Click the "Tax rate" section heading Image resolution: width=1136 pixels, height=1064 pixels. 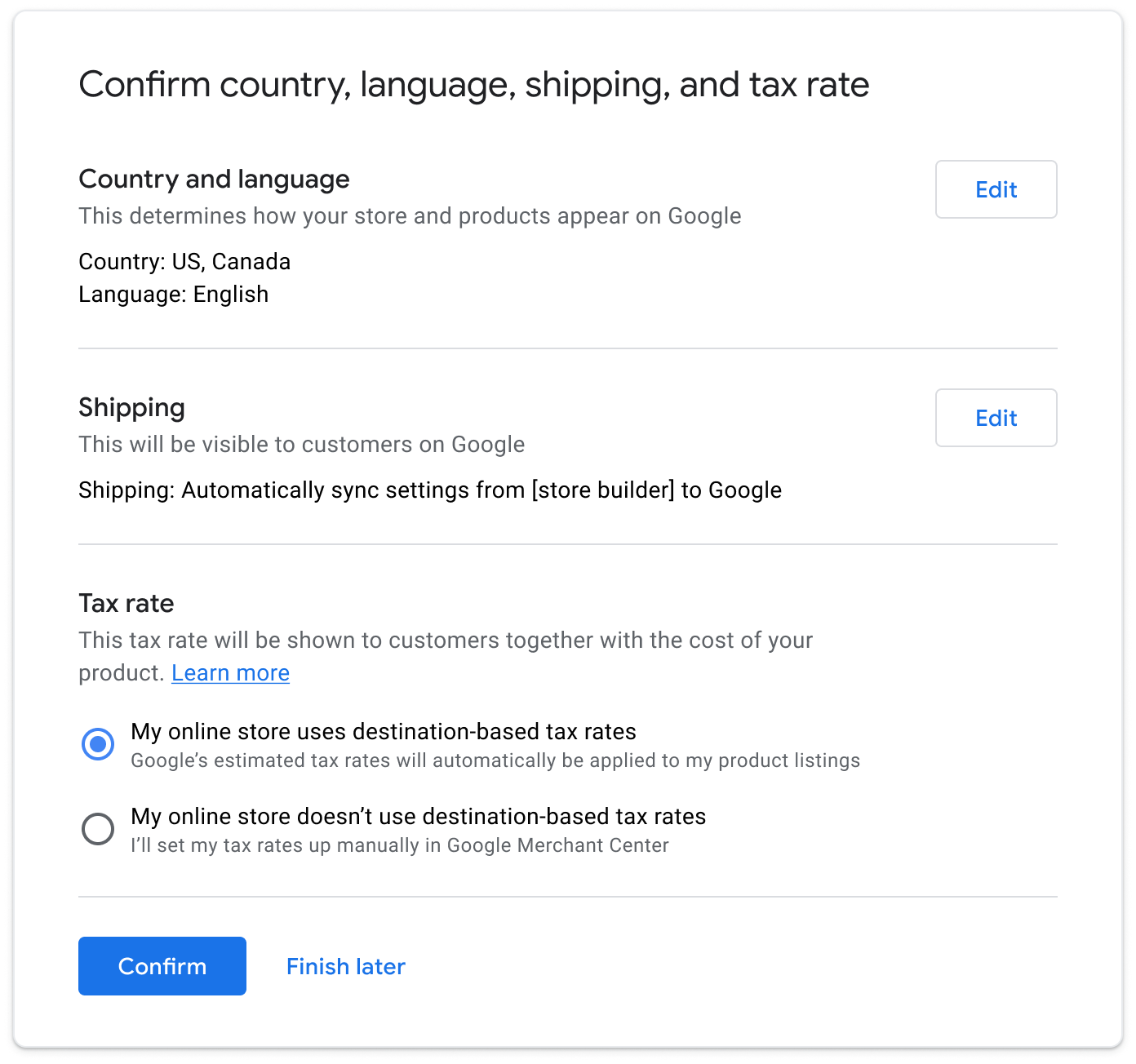point(126,604)
